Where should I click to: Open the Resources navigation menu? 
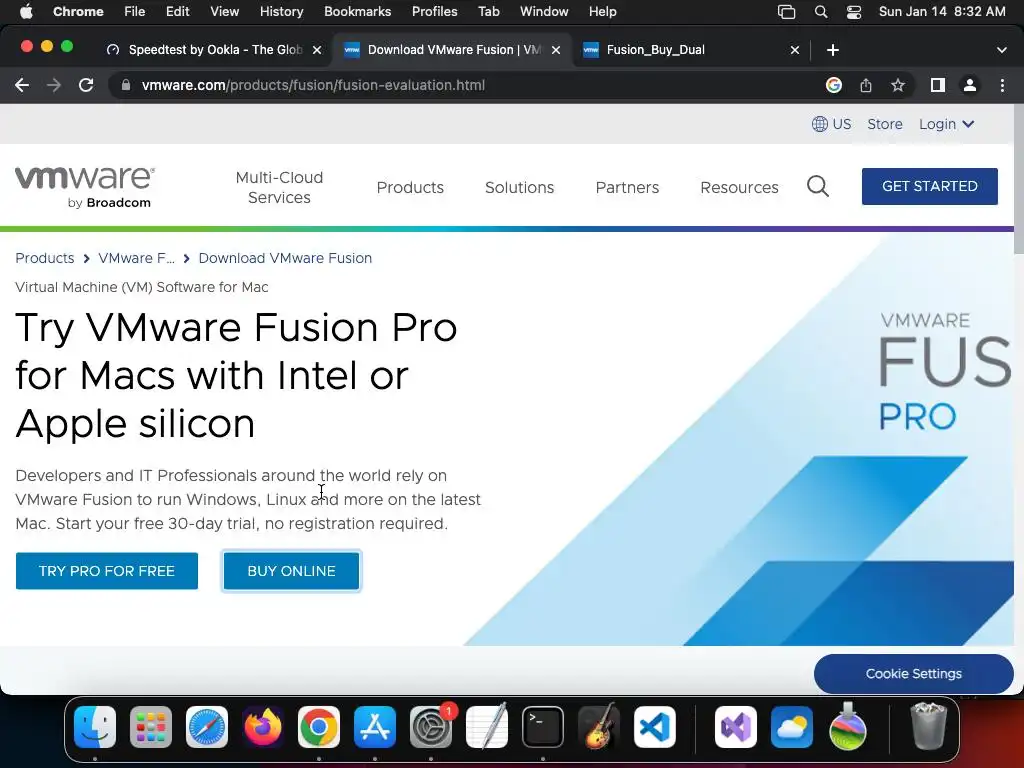[x=739, y=187]
